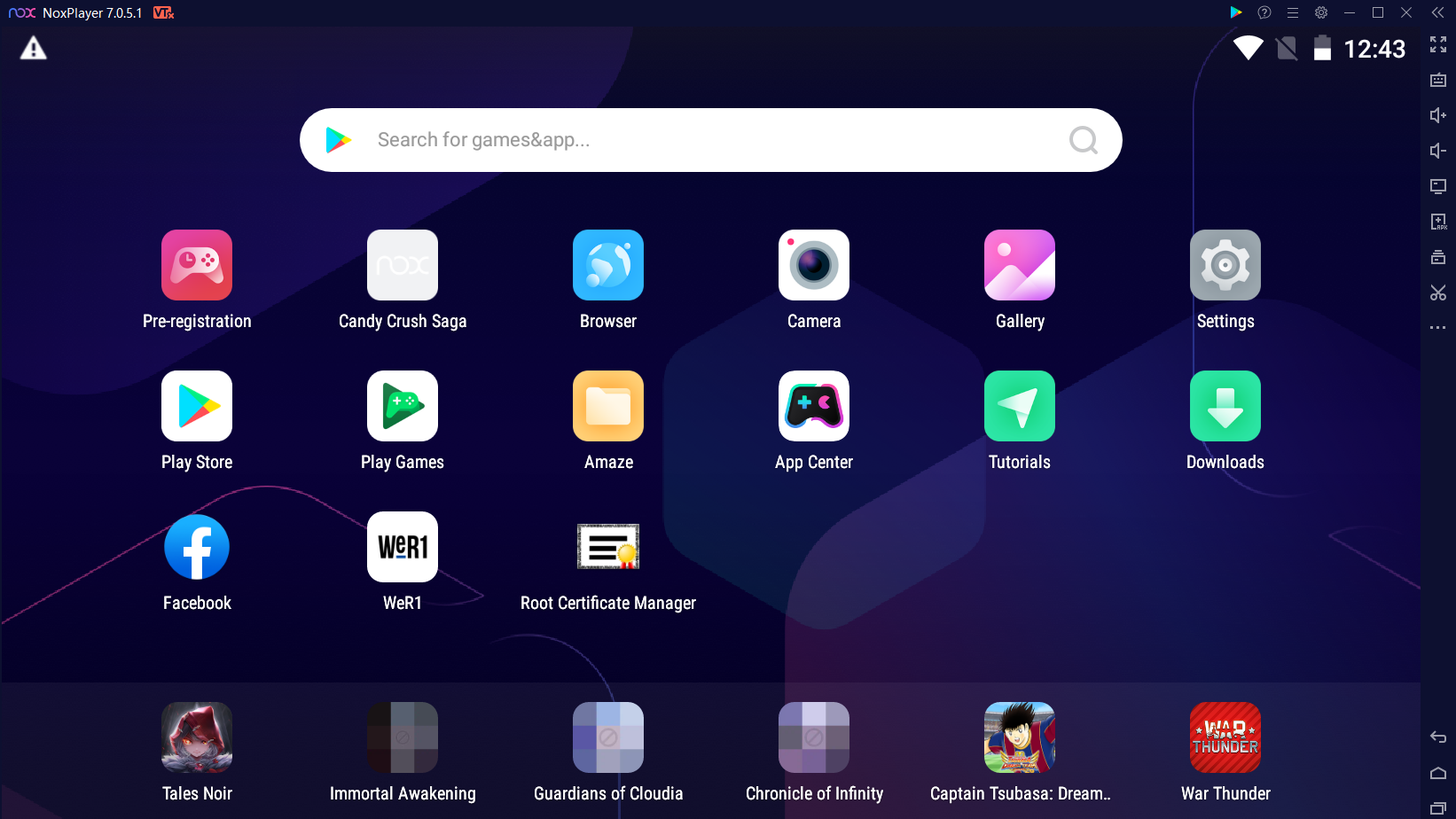Click the VT indicator icon
Screen dimensions: 1456x819
163,12
